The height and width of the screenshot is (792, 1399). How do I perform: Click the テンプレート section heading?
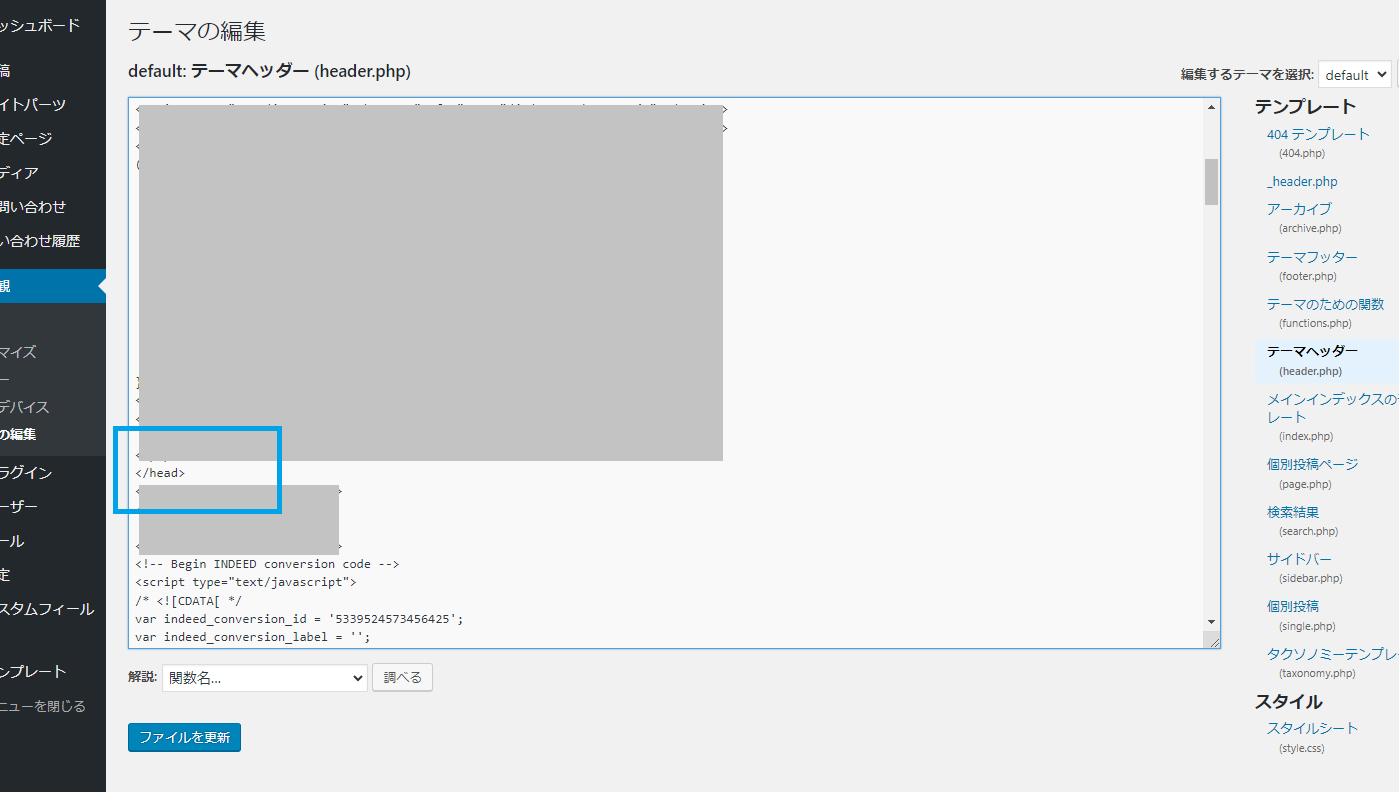[1305, 106]
